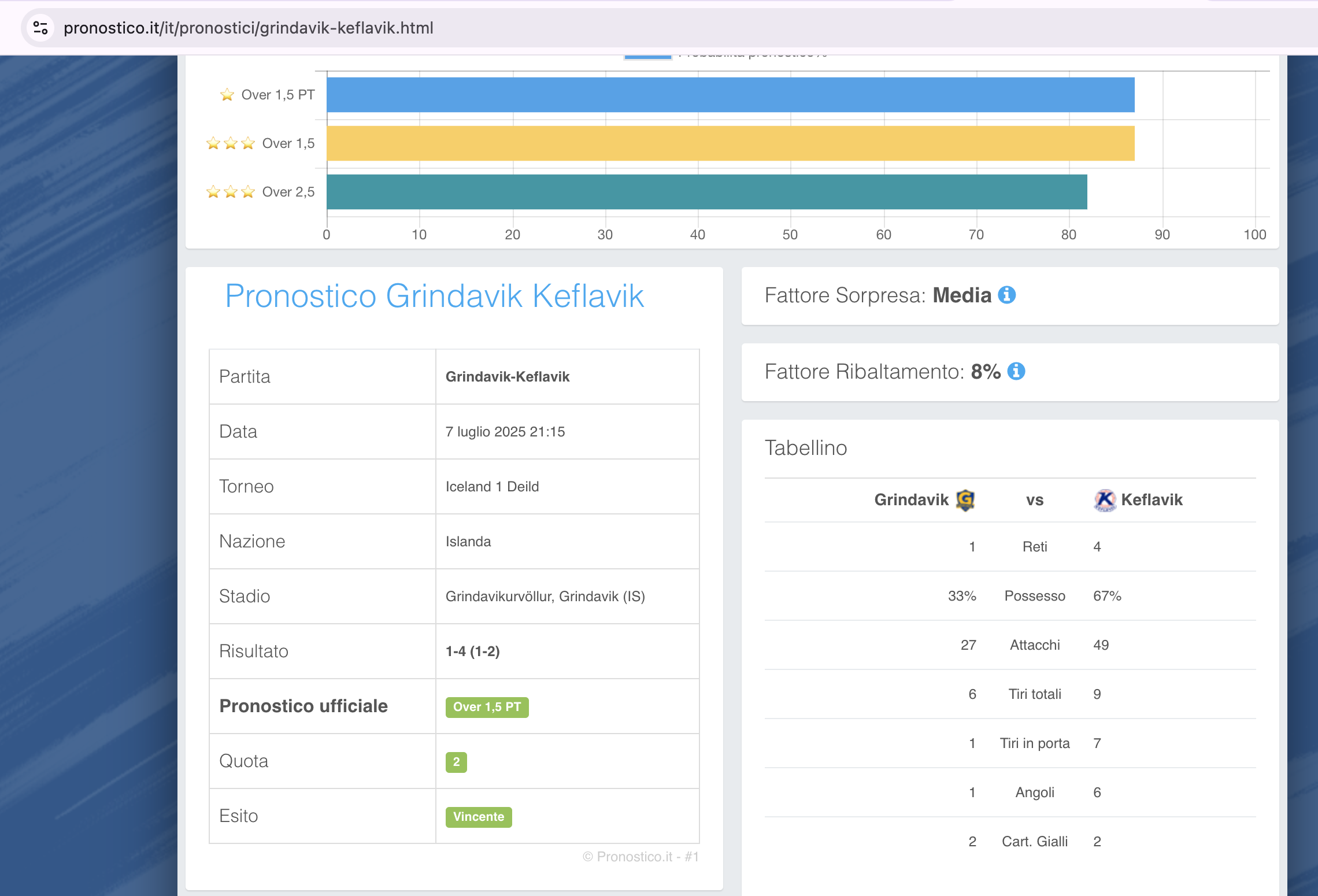Click the Fattore Sorpresa: Media text

878,295
